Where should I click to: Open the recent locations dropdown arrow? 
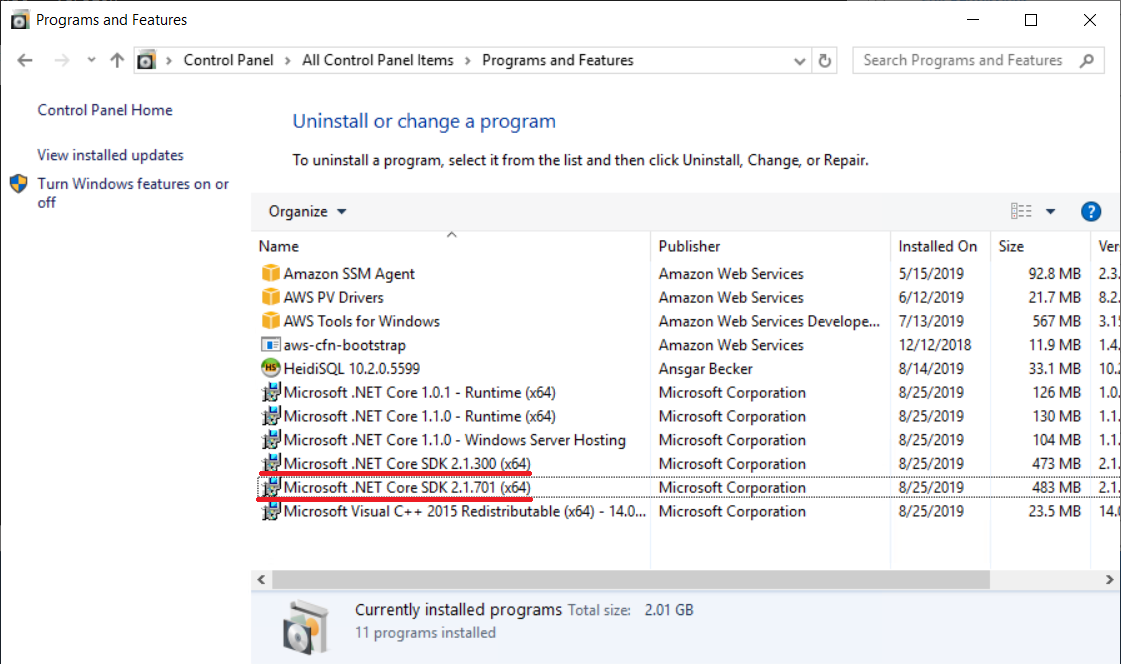(x=91, y=61)
